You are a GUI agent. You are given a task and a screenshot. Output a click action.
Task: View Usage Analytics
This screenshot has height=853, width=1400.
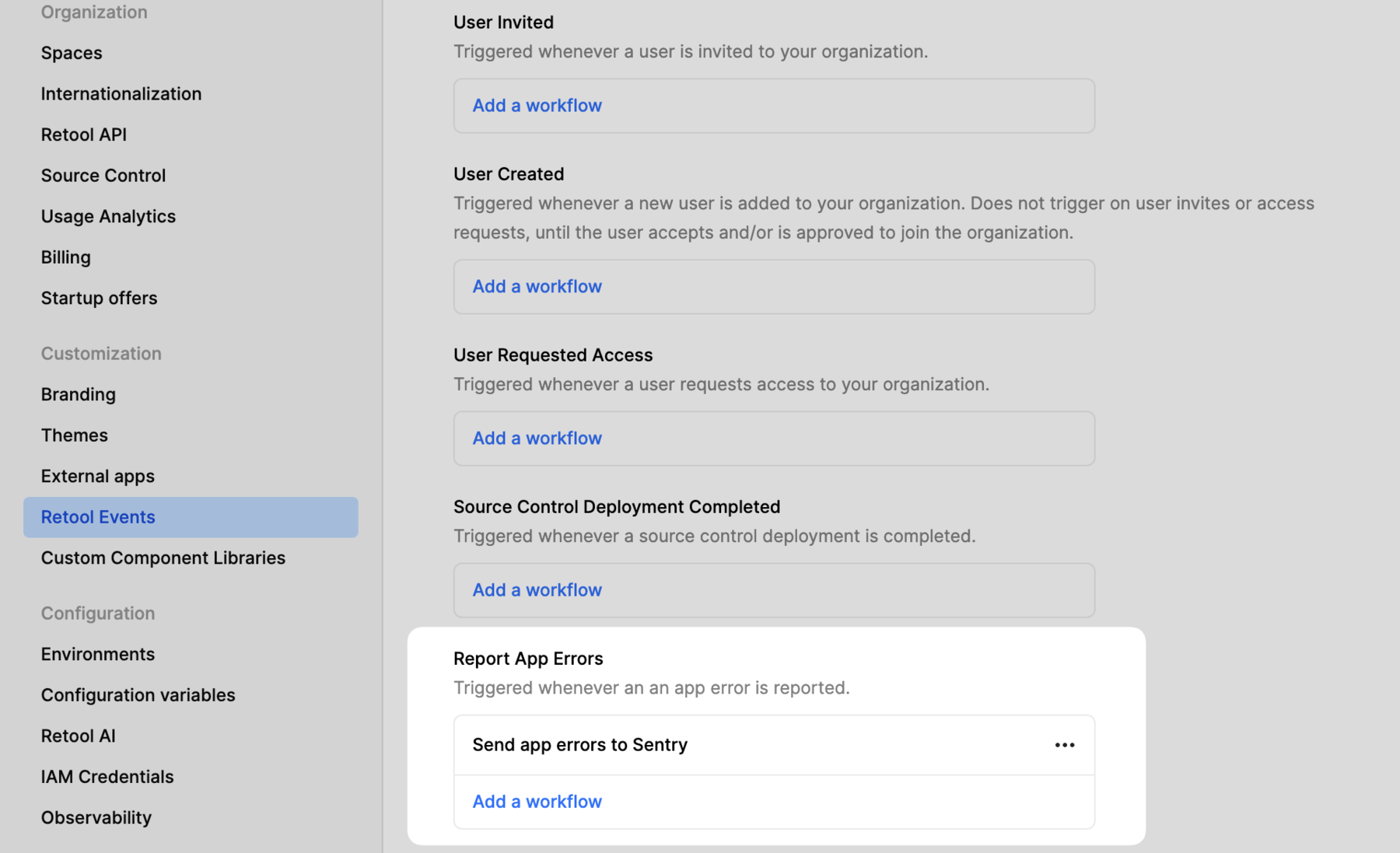pos(108,216)
